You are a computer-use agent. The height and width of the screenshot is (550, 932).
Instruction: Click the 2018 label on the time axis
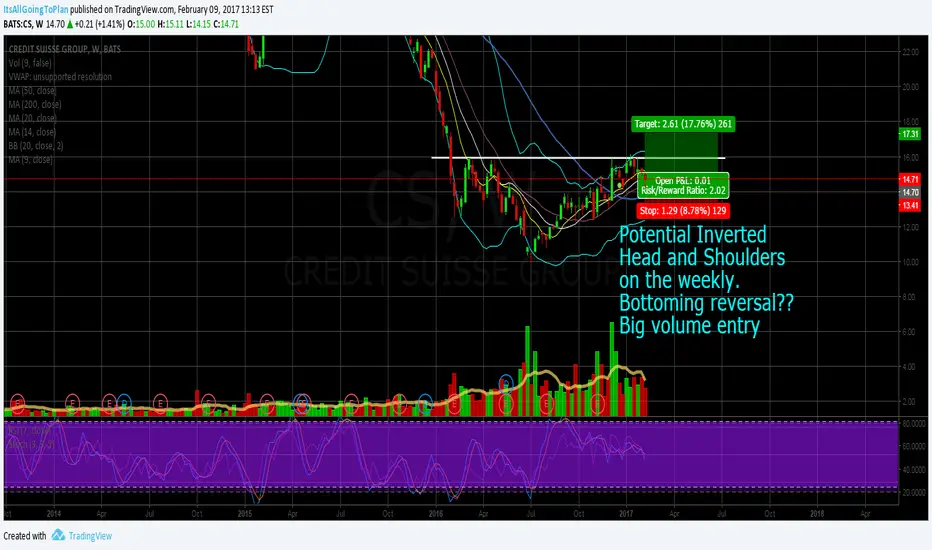tap(817, 513)
